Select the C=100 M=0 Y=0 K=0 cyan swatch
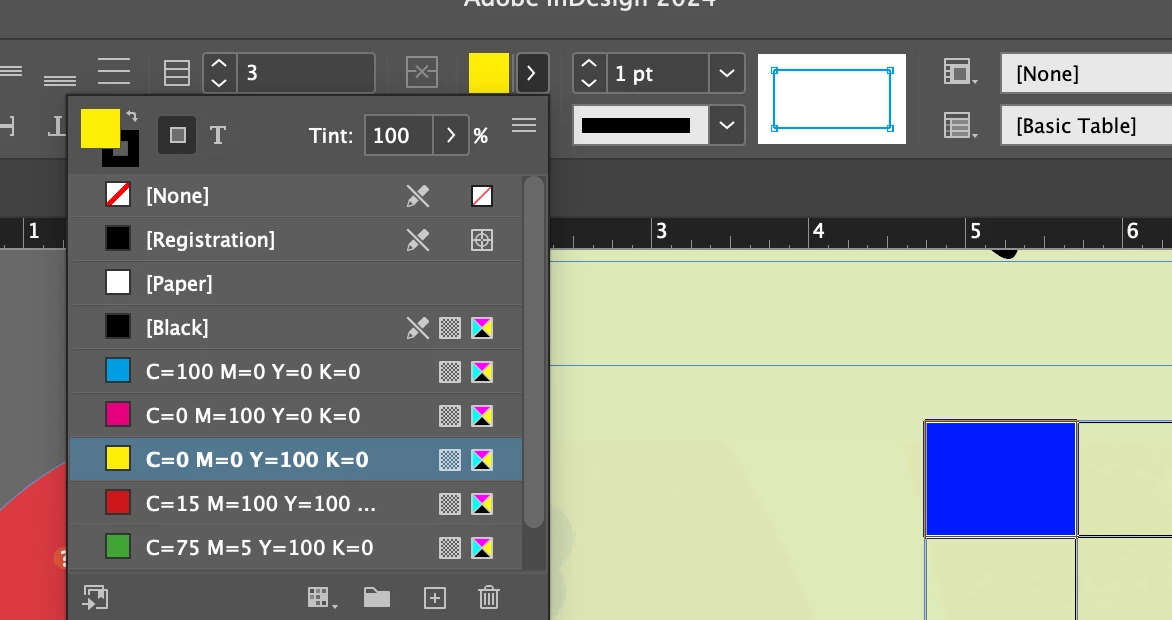This screenshot has width=1172, height=620. click(295, 372)
